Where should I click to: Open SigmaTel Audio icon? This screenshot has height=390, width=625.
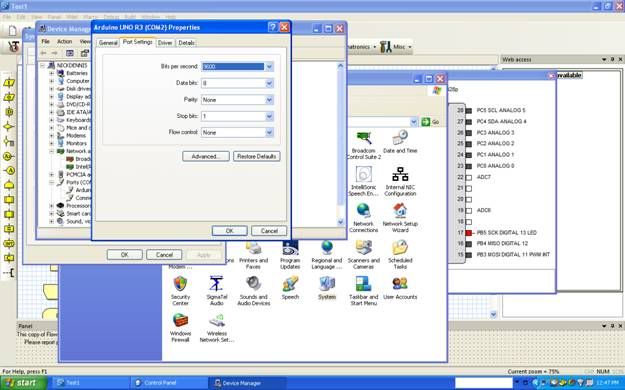(217, 291)
